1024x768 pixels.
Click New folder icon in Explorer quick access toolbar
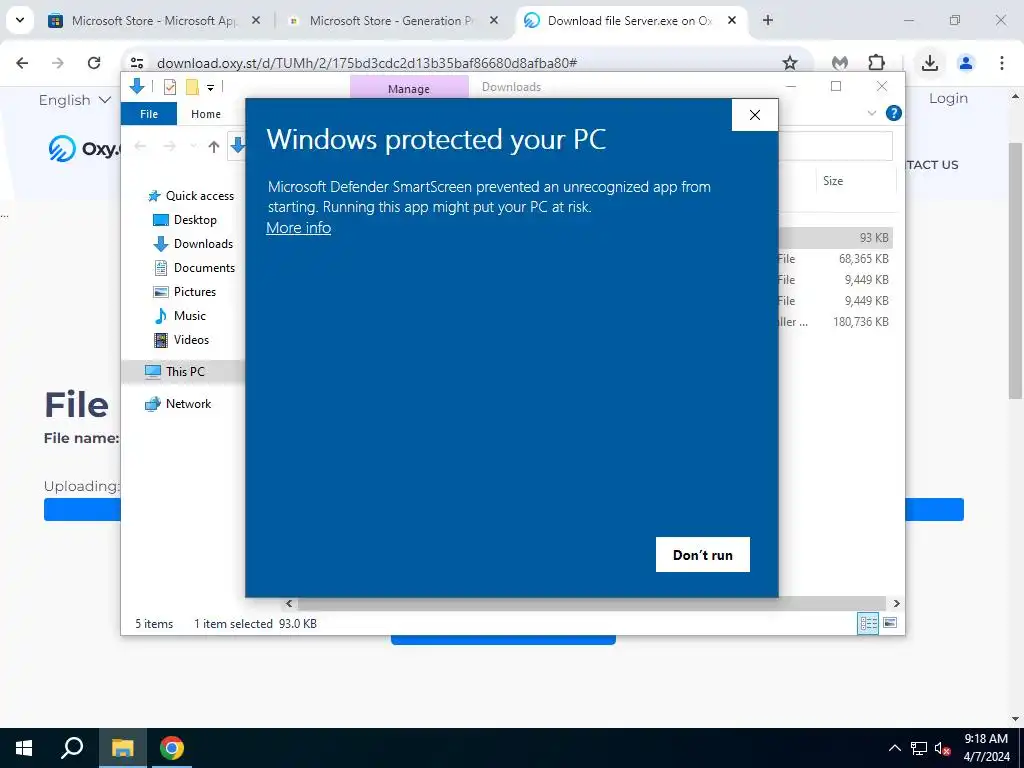pos(192,86)
